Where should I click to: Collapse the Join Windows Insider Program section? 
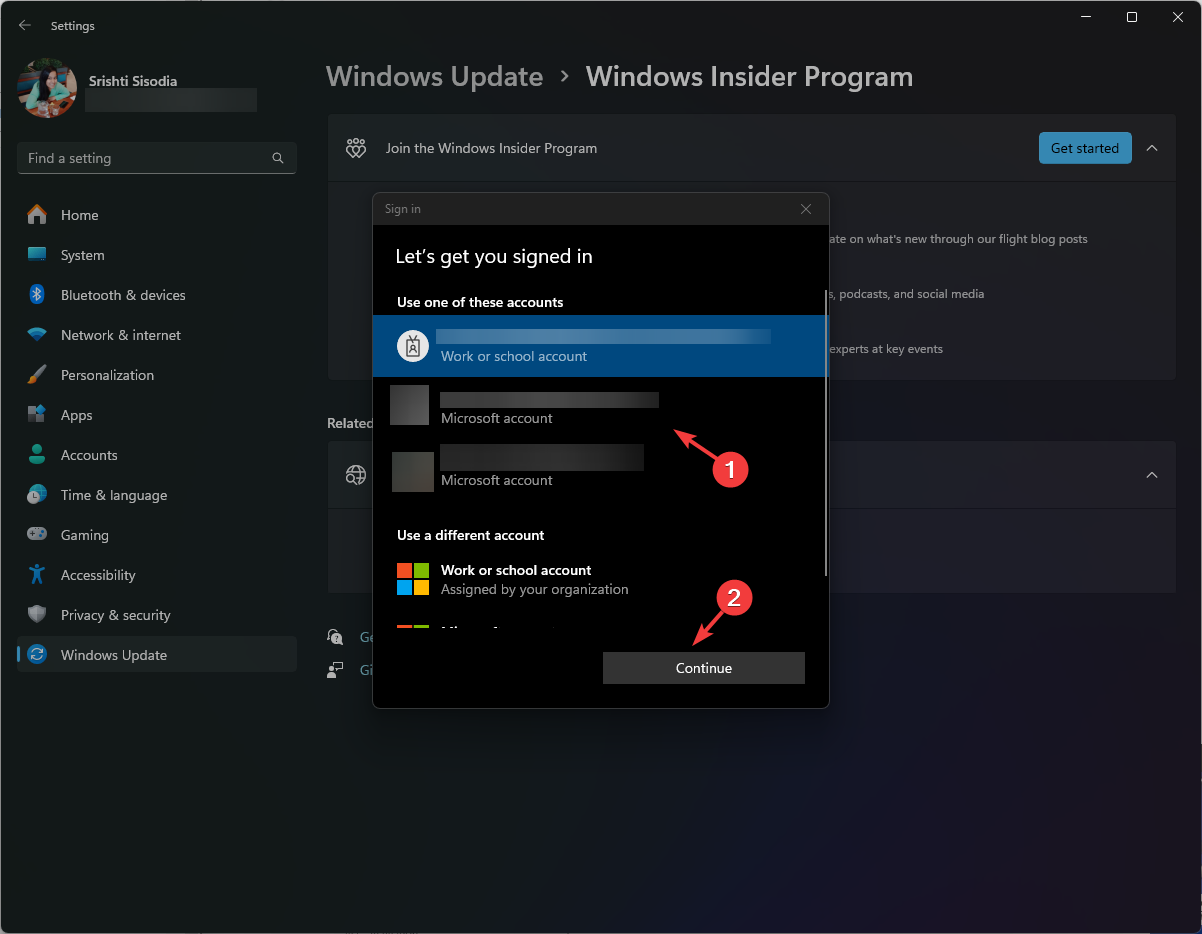click(1152, 147)
